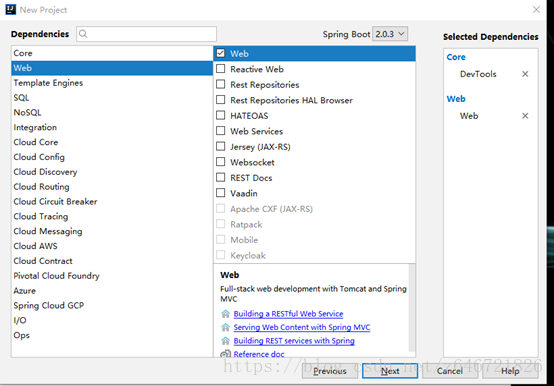Open the Ops category

tap(112, 335)
